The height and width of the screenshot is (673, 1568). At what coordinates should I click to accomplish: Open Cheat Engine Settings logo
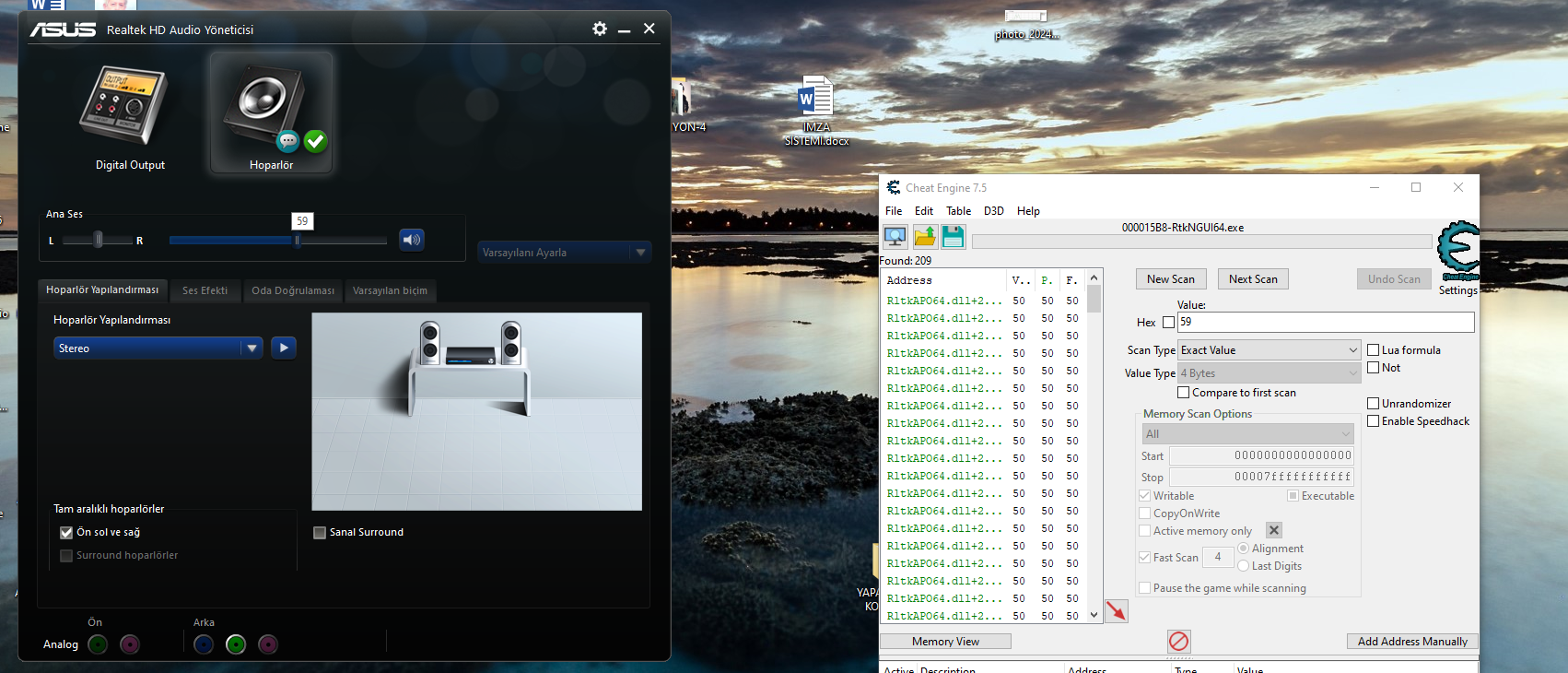1458,250
